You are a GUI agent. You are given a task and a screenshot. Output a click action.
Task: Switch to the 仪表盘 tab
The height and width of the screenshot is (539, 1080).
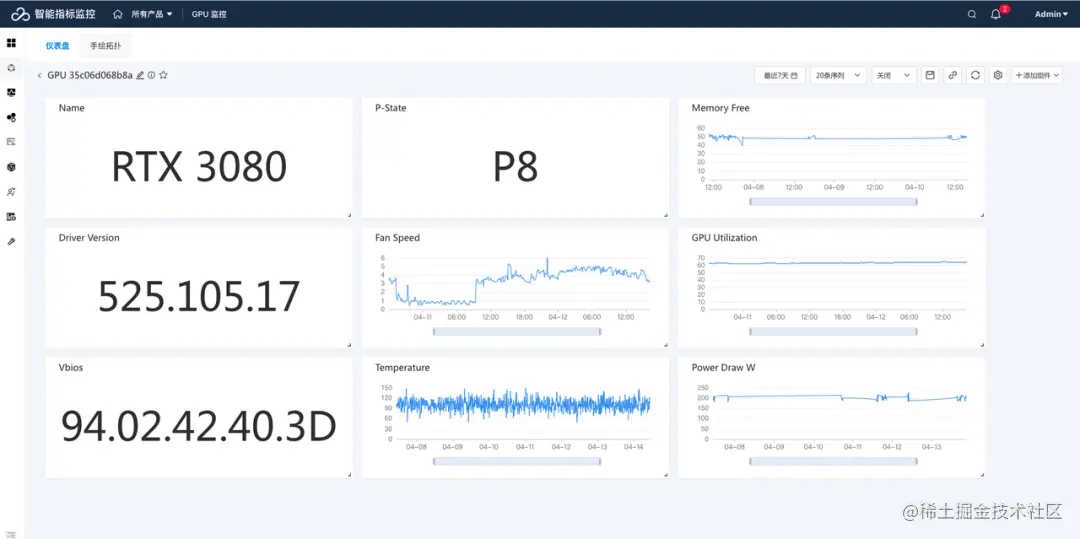(58, 45)
